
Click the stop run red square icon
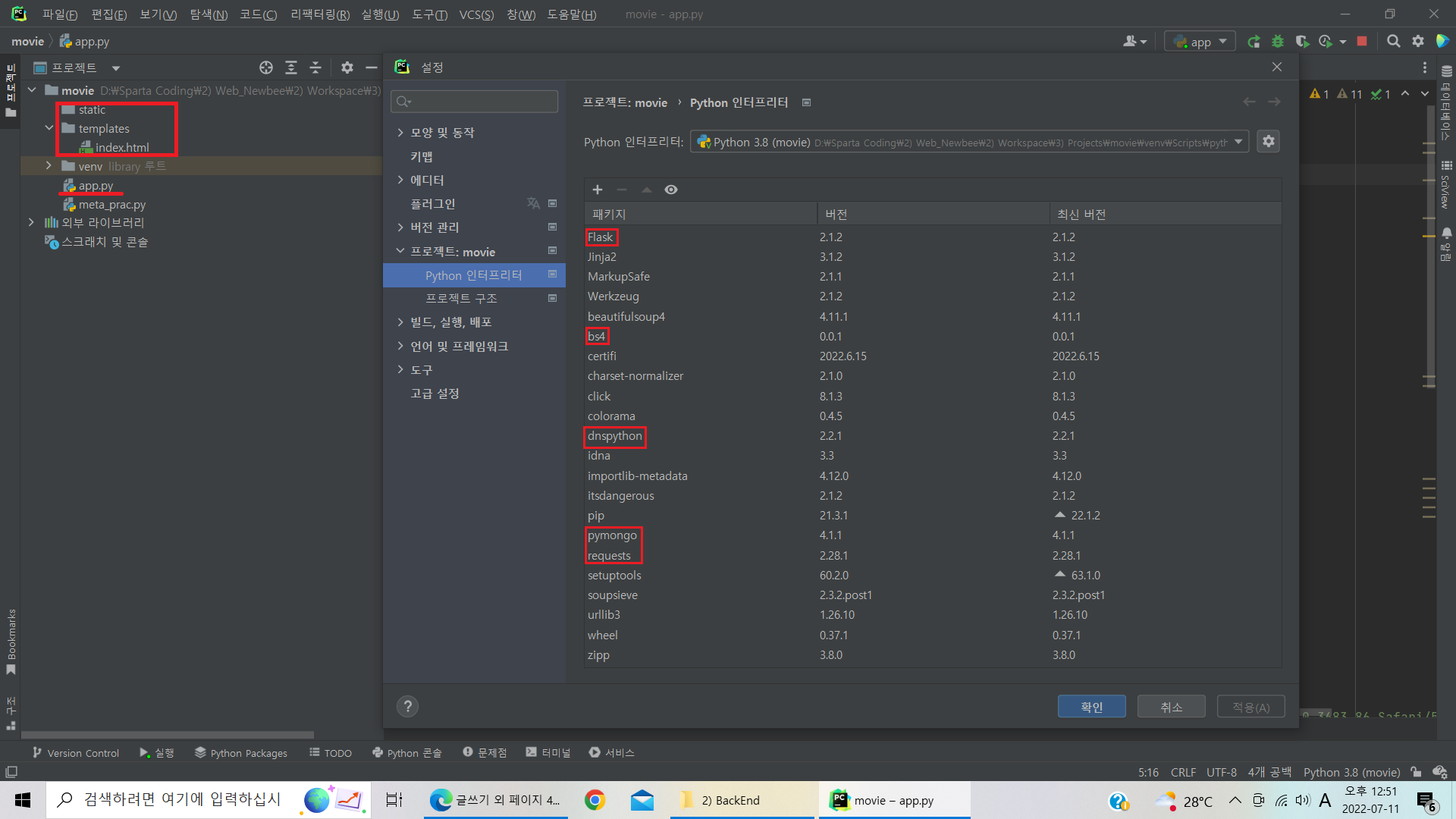1362,42
